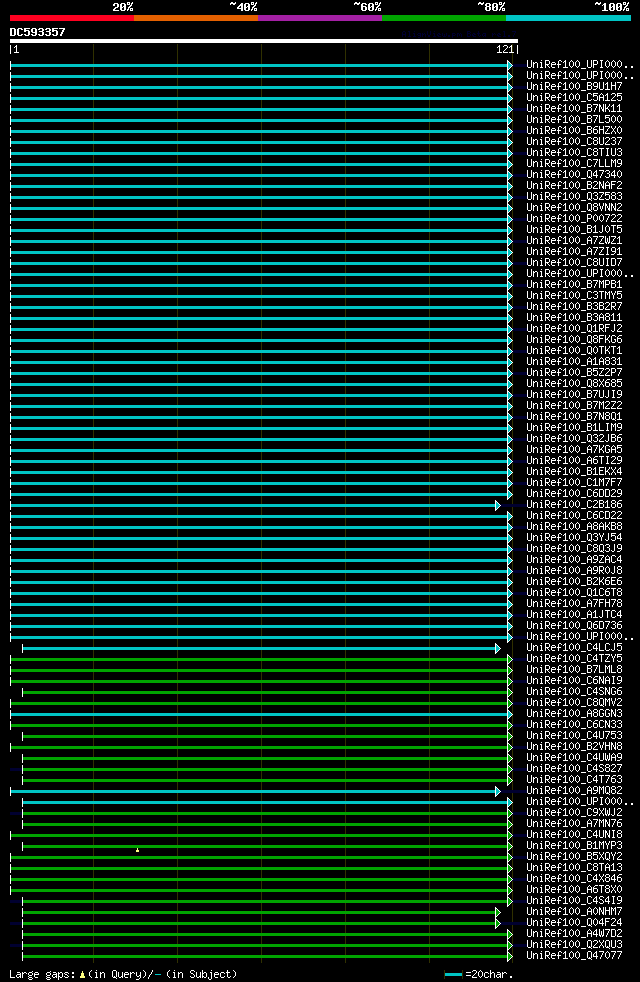This screenshot has width=640, height=982.
Task: Open hit UniRef100_C8U237
Action: click(574, 142)
